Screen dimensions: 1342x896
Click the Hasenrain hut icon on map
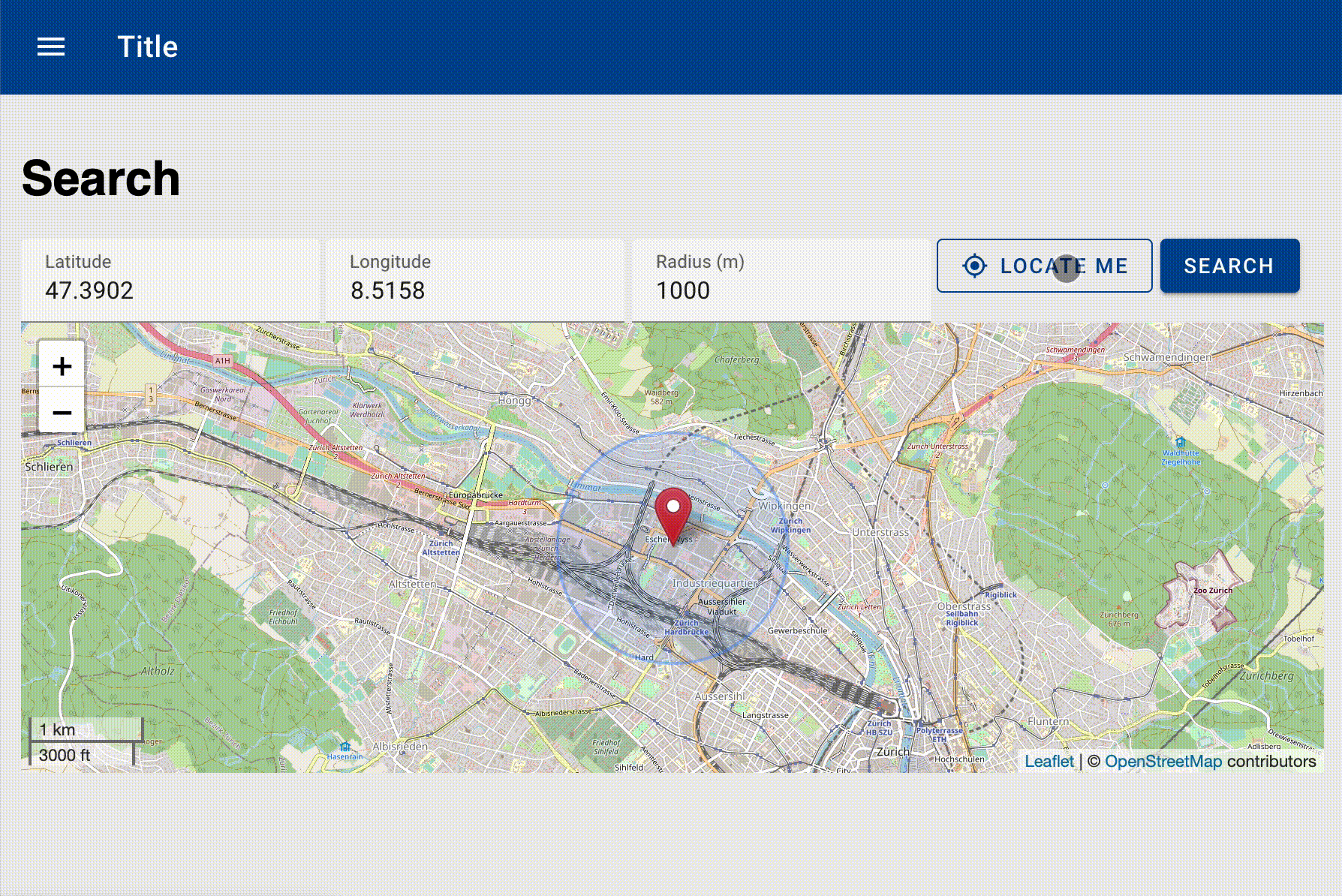tap(345, 747)
